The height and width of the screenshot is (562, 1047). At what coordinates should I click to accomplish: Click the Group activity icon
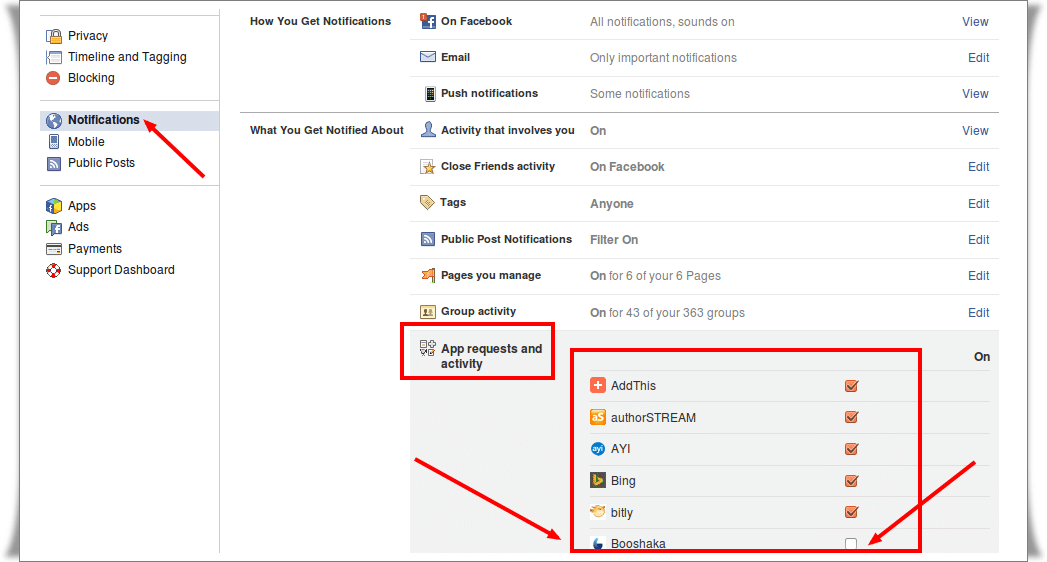427,312
